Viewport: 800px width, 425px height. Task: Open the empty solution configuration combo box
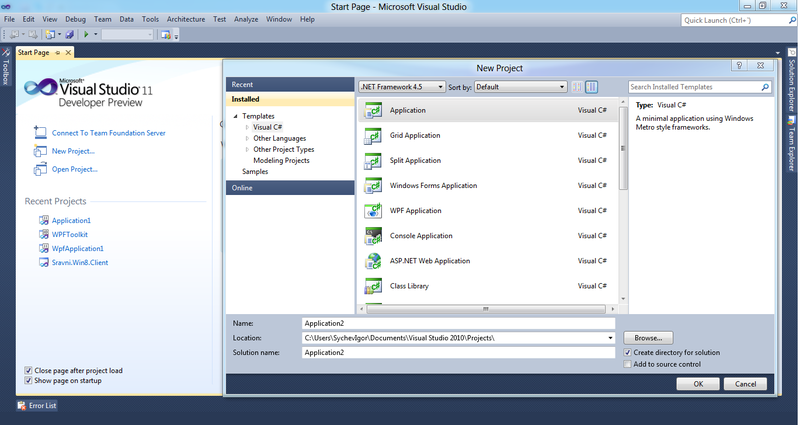(x=128, y=34)
